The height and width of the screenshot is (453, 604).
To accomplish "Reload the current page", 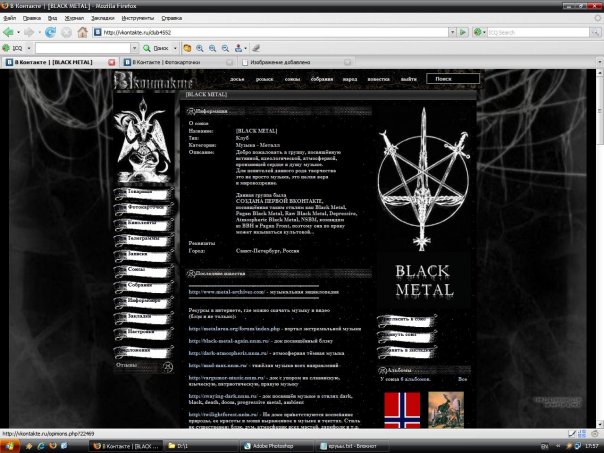I will 52,32.
